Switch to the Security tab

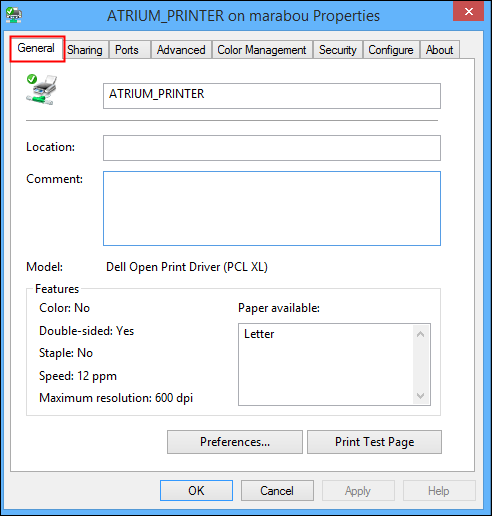[x=338, y=50]
